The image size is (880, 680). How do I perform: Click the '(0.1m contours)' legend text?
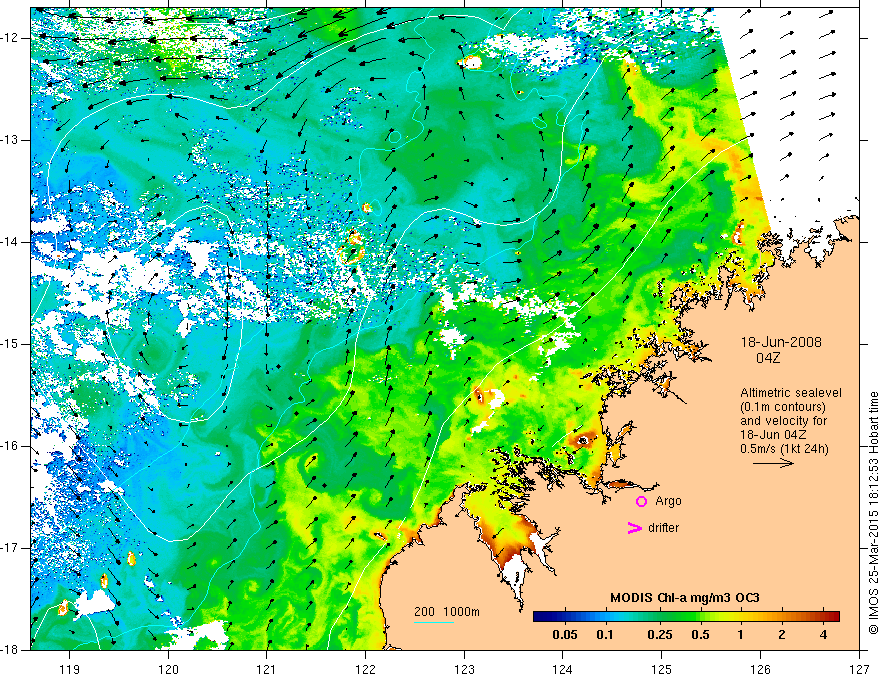click(x=783, y=407)
